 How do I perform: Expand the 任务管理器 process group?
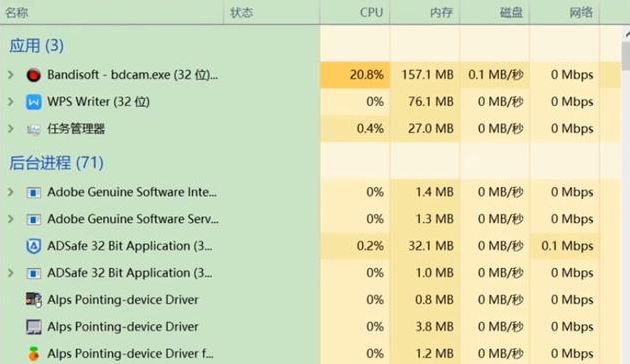point(11,129)
